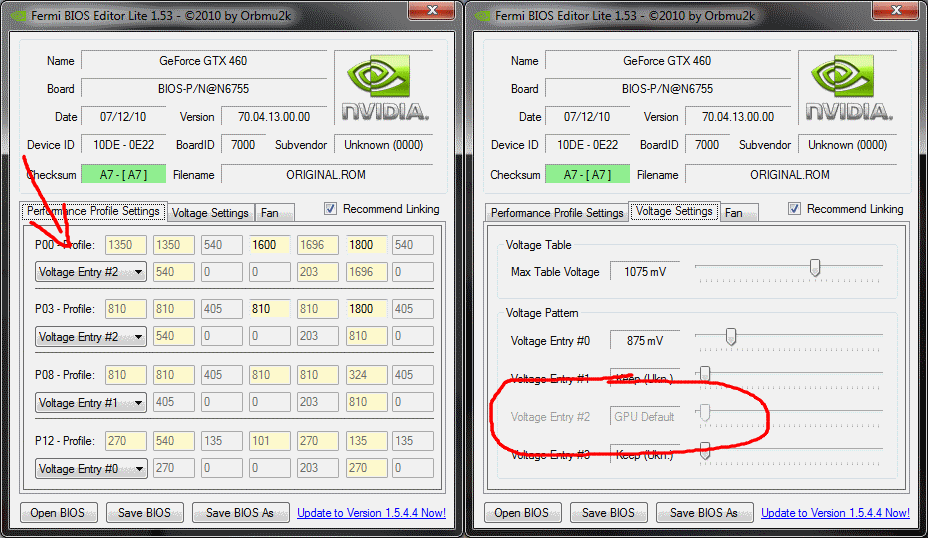Viewport: 928px width, 538px height.
Task: Click Version field 70.04.13.00.00 in right window
Action: click(x=738, y=117)
